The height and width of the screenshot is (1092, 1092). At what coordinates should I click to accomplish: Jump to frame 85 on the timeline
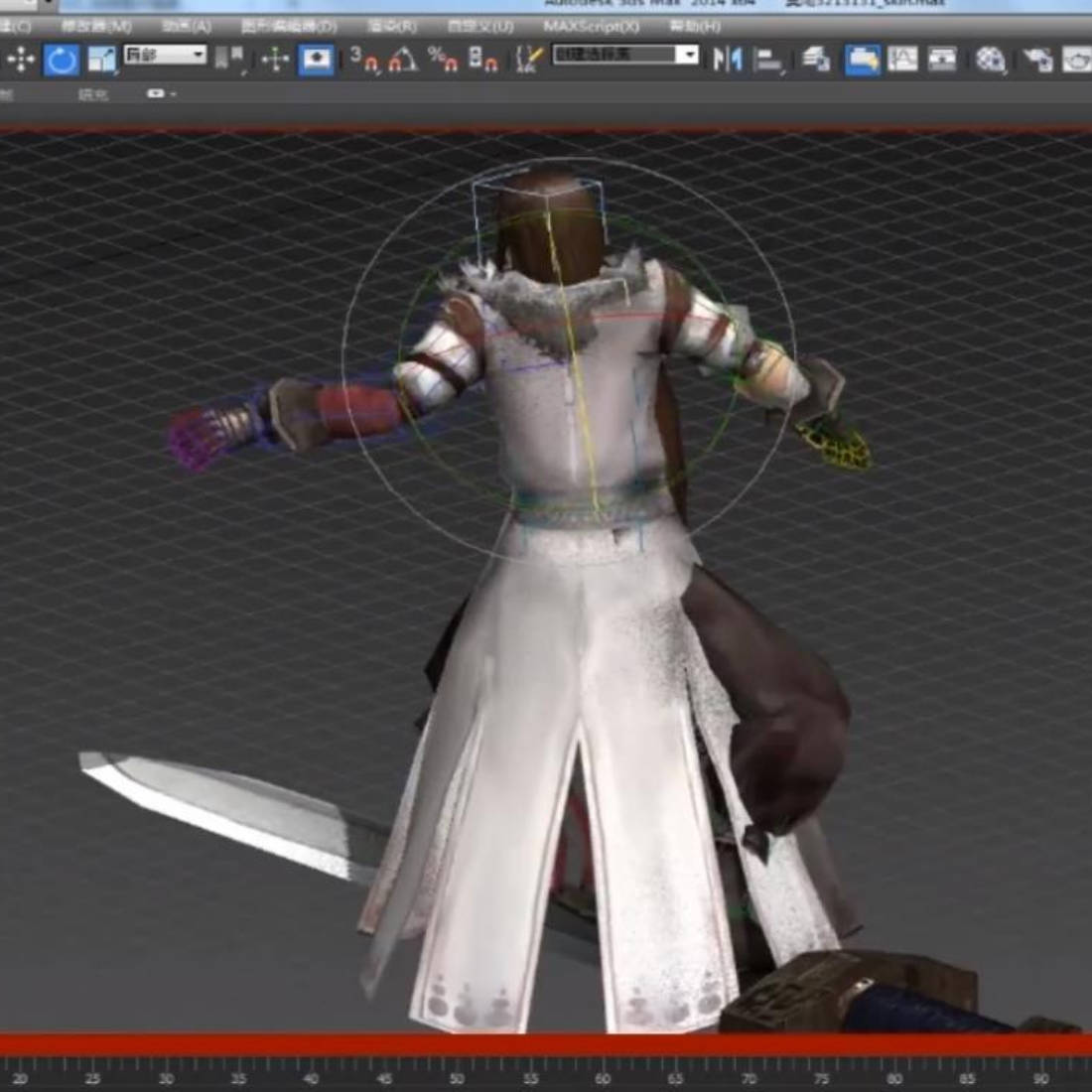tap(967, 1078)
